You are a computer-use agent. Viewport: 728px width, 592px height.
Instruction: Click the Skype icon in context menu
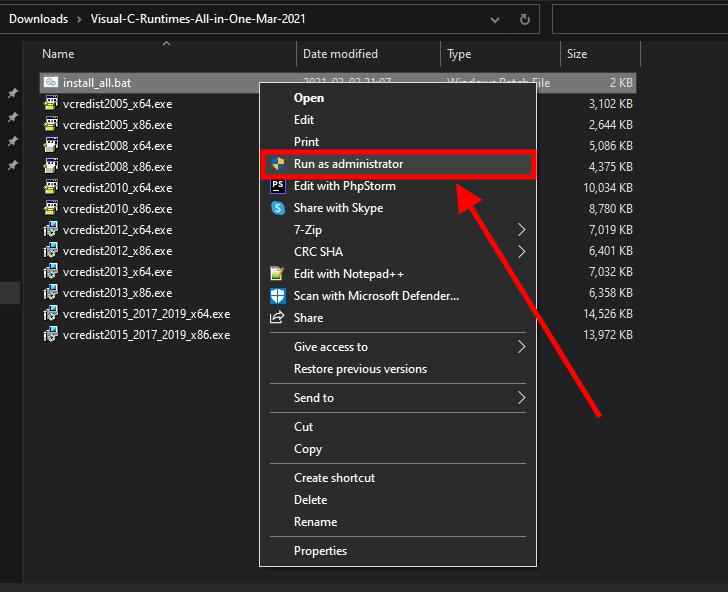[x=278, y=208]
